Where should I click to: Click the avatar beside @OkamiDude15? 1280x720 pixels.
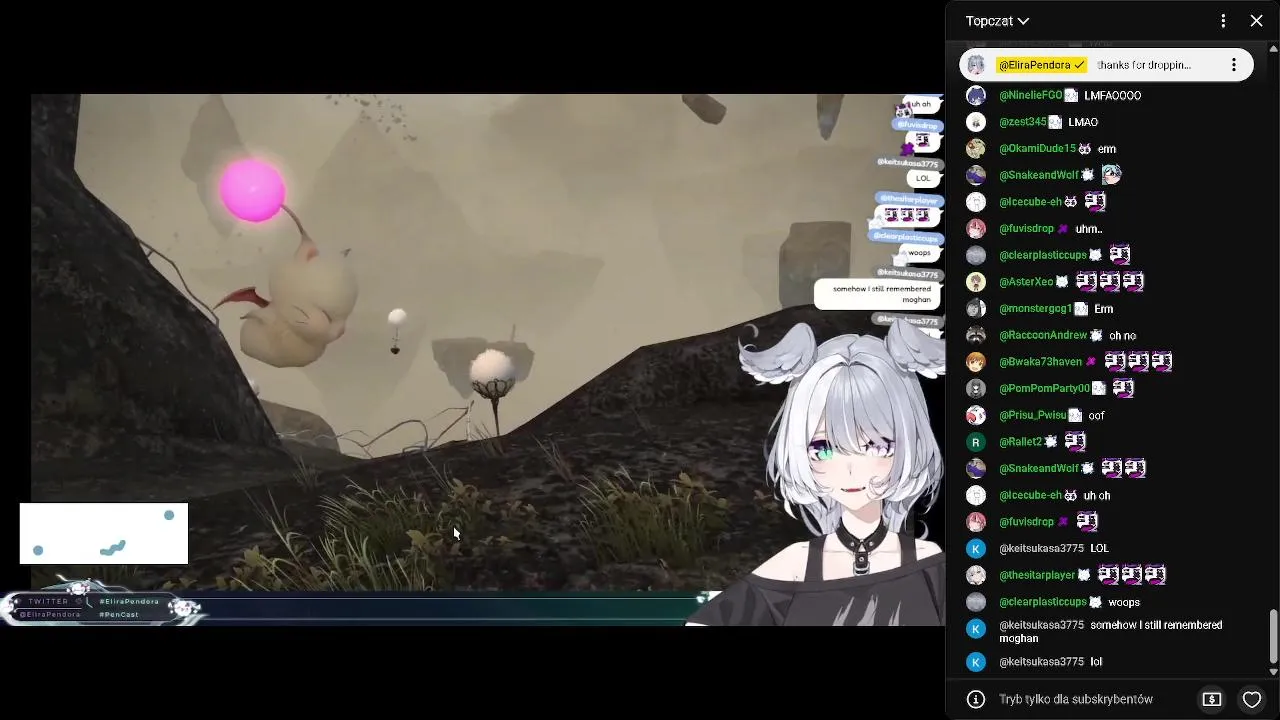click(x=976, y=149)
